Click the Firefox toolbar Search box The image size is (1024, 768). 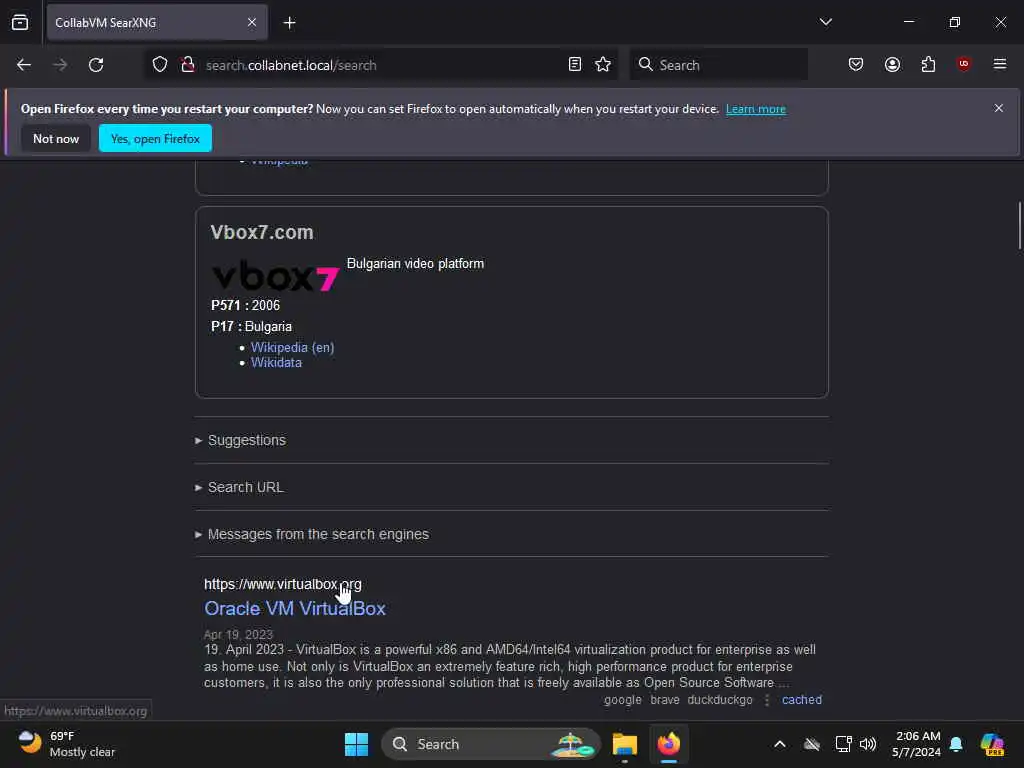point(718,65)
